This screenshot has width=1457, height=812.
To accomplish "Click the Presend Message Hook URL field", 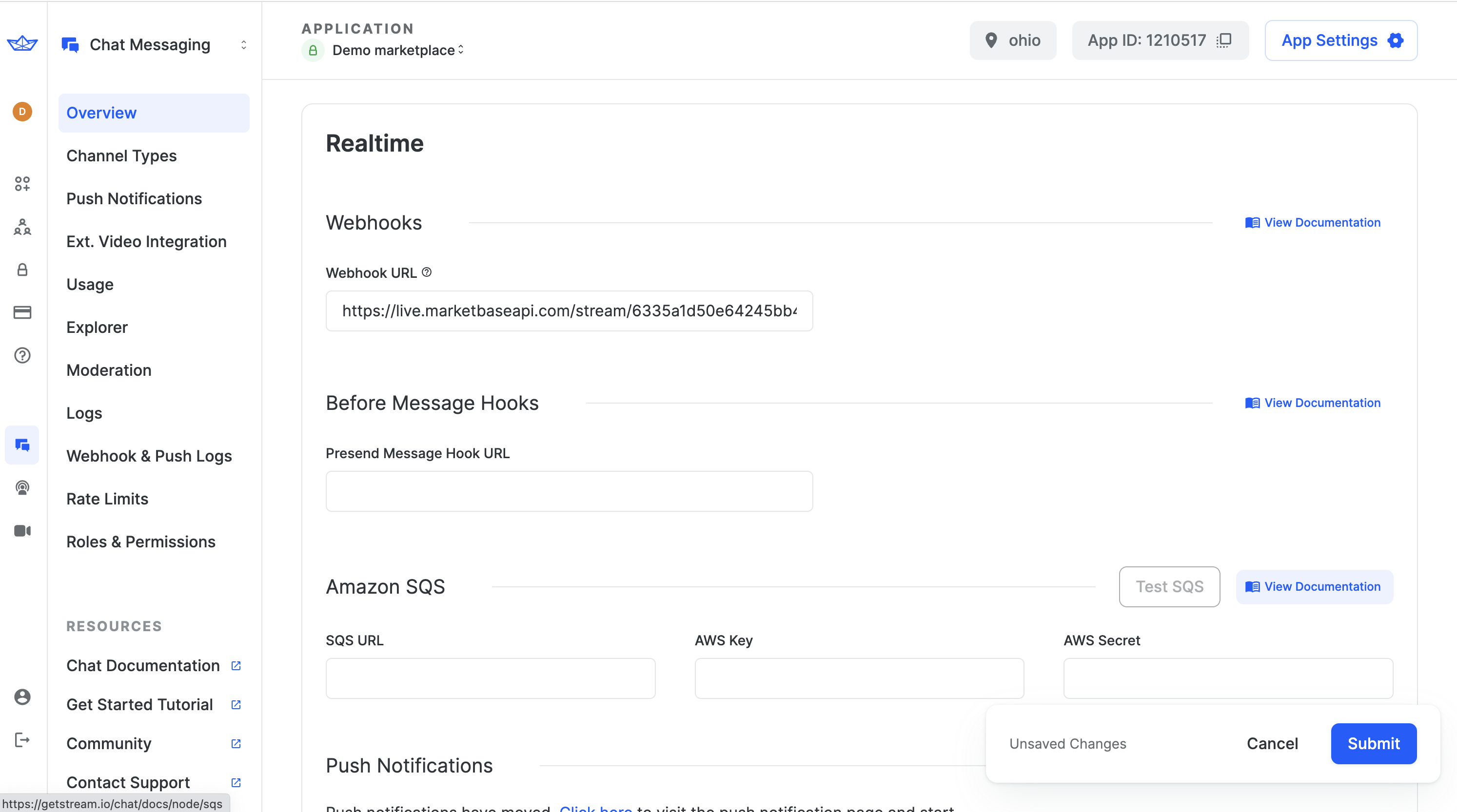I will pyautogui.click(x=569, y=491).
